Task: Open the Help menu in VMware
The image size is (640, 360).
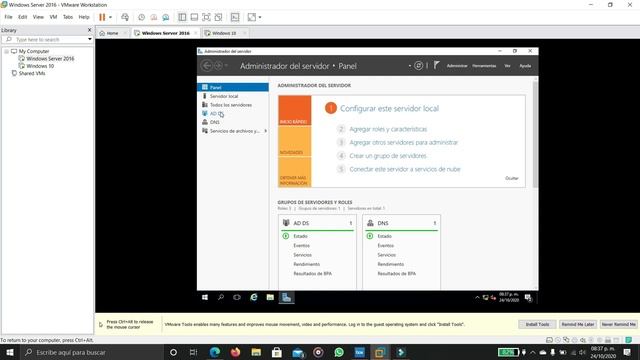Action: [x=84, y=17]
